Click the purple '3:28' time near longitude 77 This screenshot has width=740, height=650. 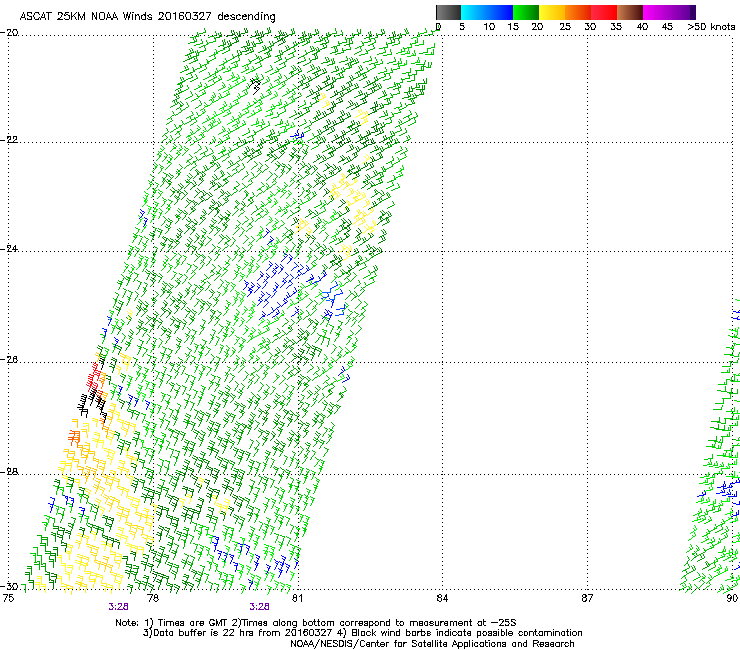[x=118, y=607]
